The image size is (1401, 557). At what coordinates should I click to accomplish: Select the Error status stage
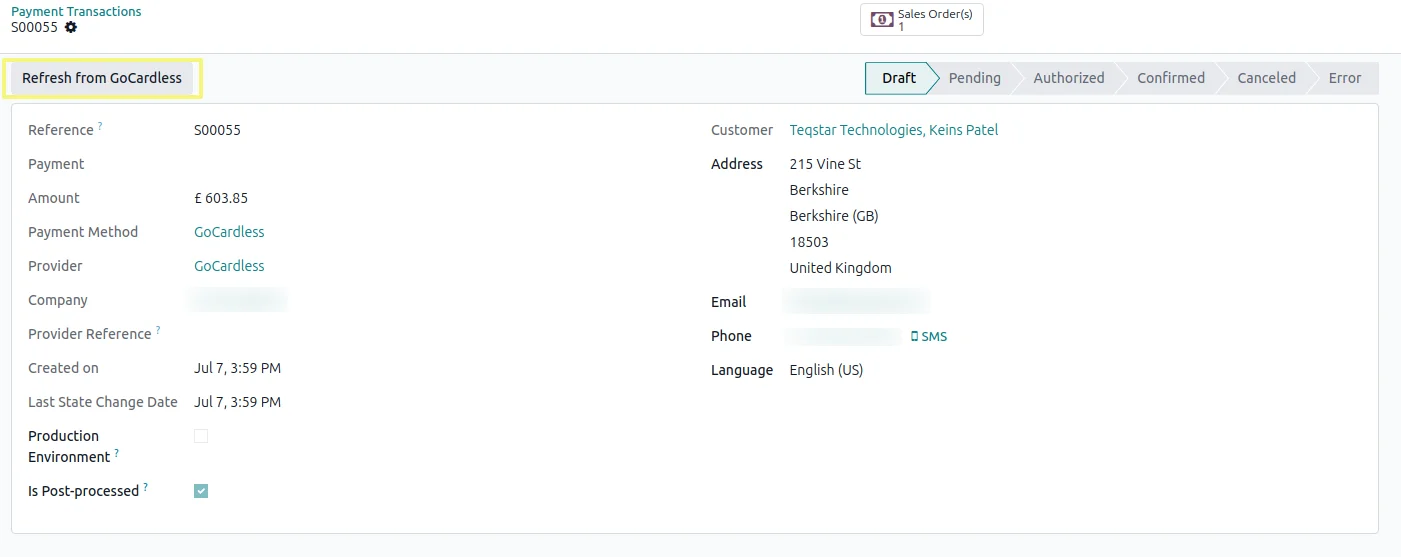click(1345, 78)
